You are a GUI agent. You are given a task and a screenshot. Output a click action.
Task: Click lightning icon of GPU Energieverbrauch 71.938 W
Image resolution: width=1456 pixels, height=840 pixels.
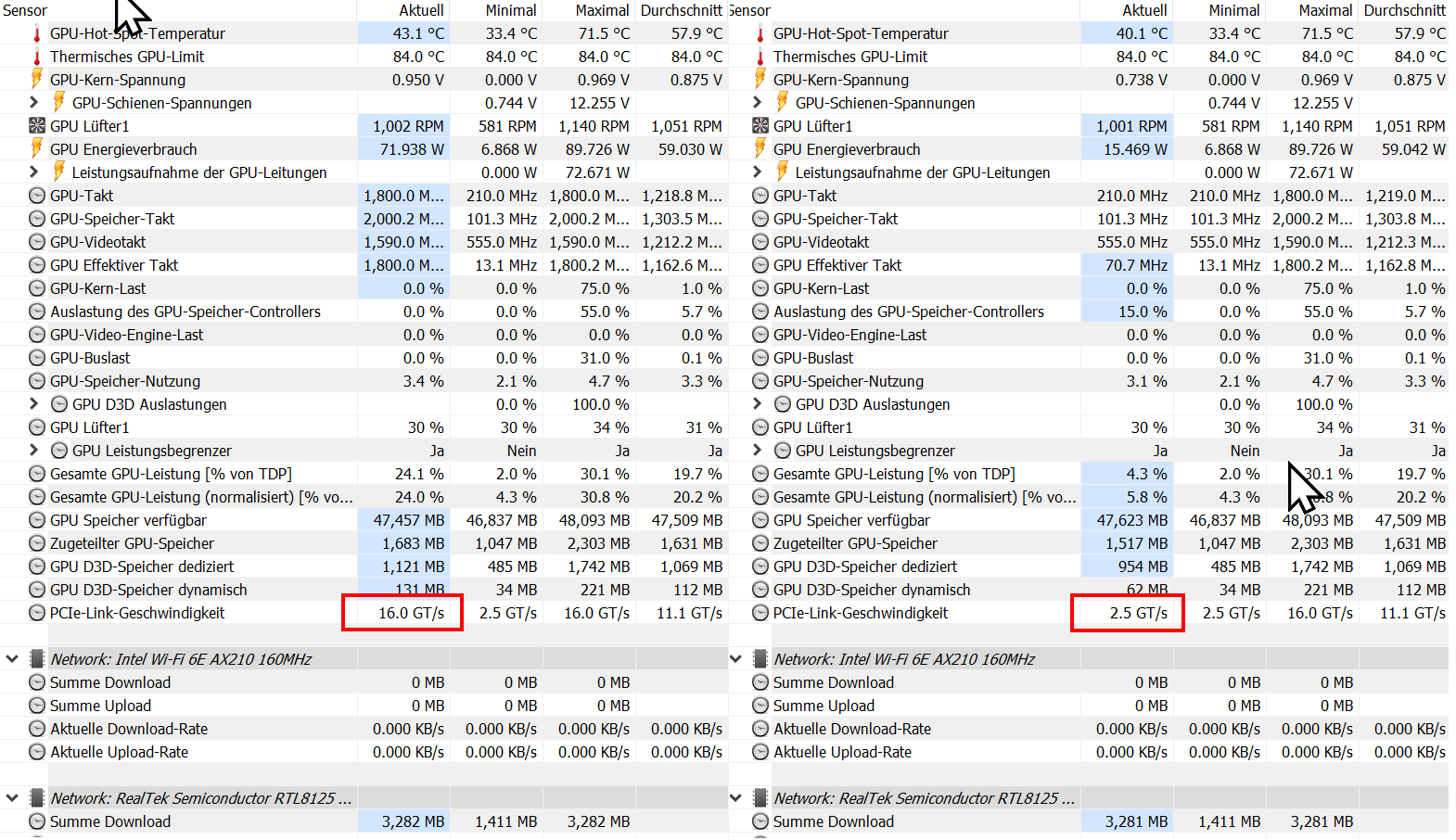coord(37,148)
